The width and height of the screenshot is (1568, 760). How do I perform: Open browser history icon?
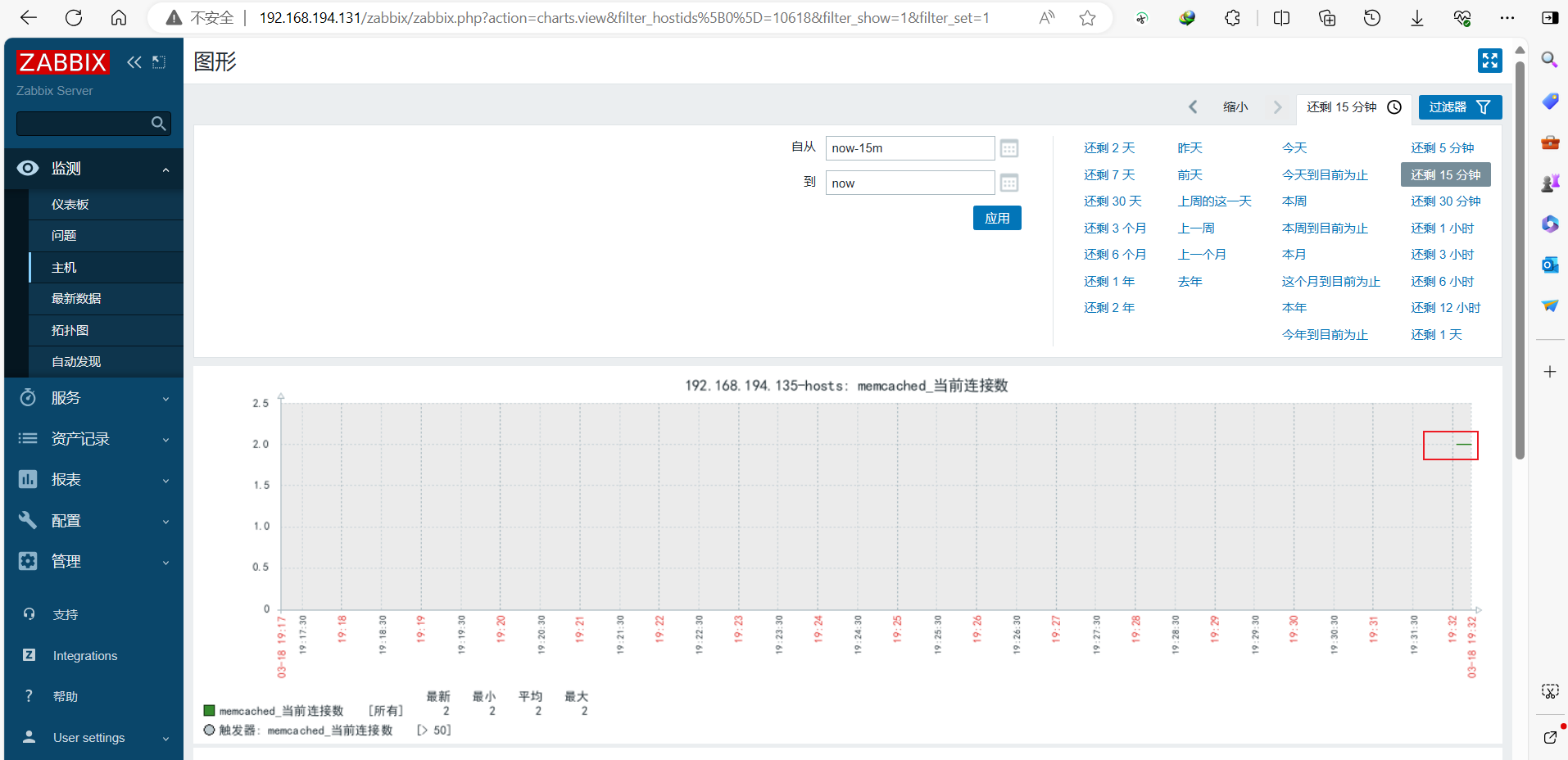[x=1372, y=17]
